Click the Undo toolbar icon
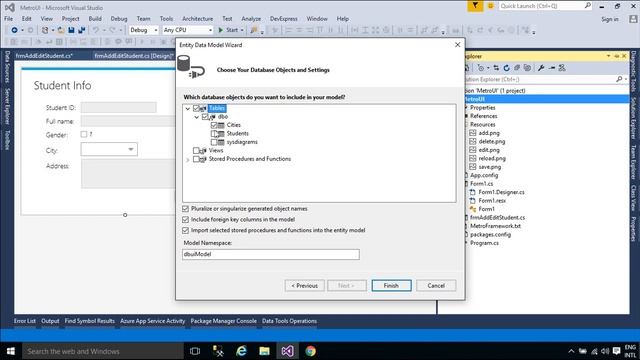This screenshot has height=360, width=640. (96, 30)
